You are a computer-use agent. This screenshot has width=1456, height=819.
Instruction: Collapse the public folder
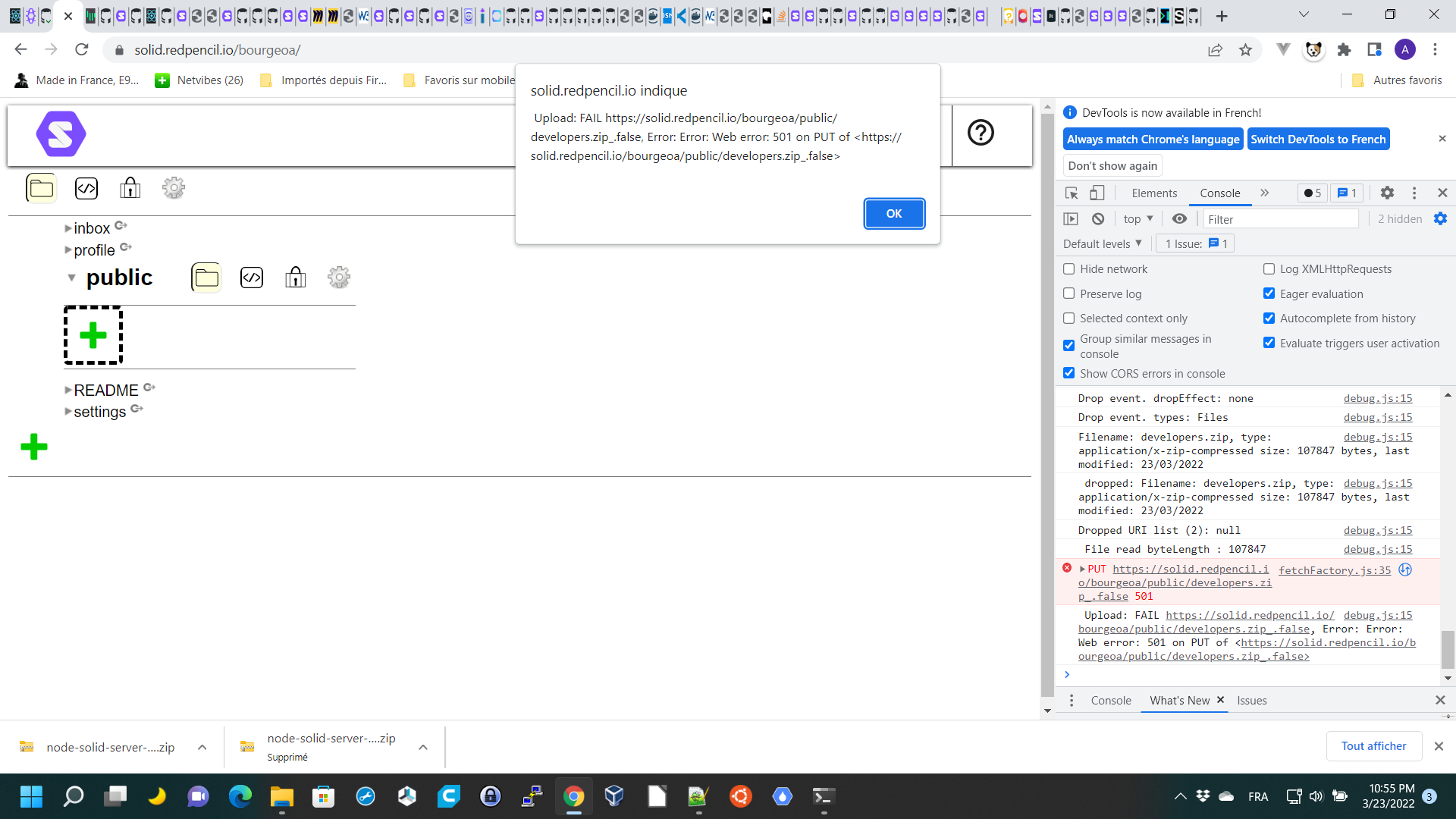tap(71, 278)
